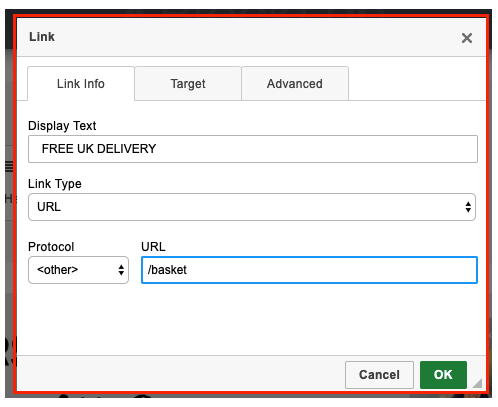
Task: Click the Display Text field containing FREE UK DELIVERY
Action: (253, 149)
